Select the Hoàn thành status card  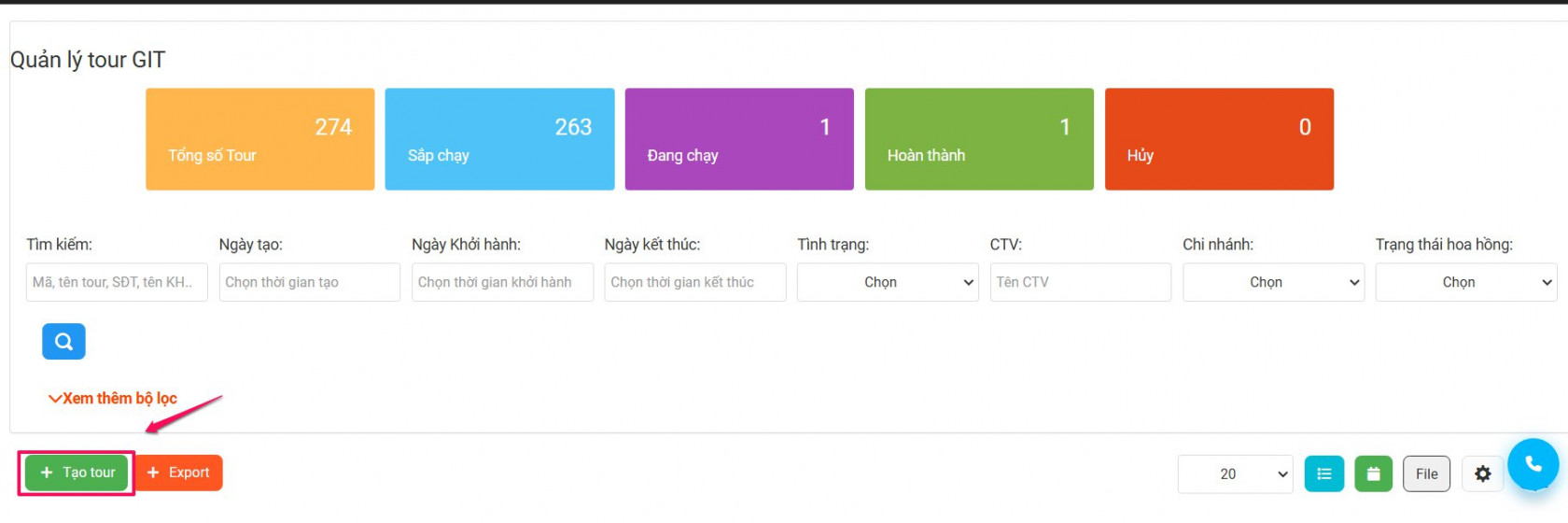pos(979,139)
